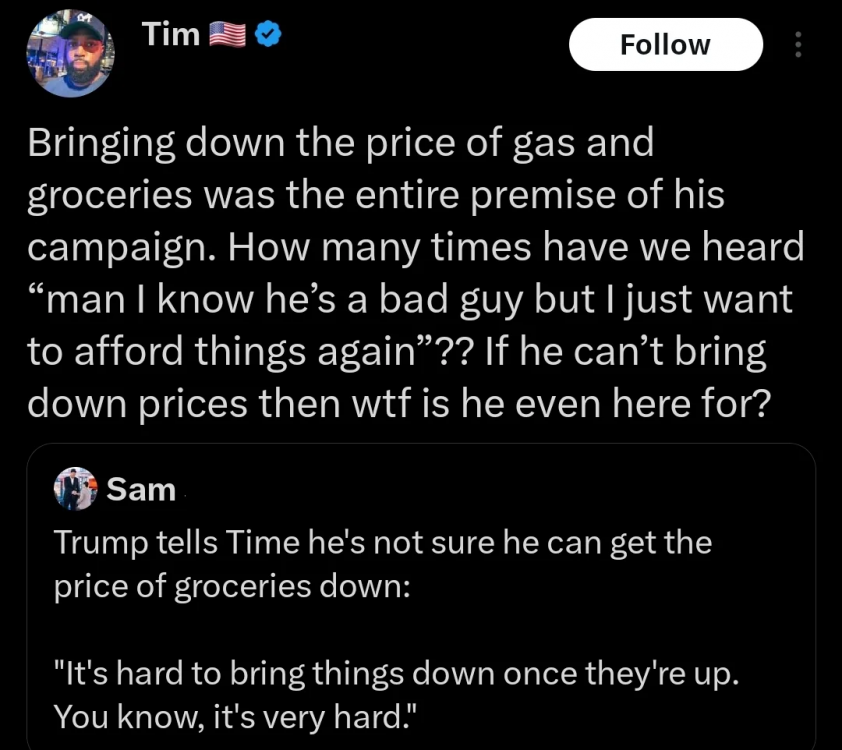Click the text "price of groceries down:"

231,586
